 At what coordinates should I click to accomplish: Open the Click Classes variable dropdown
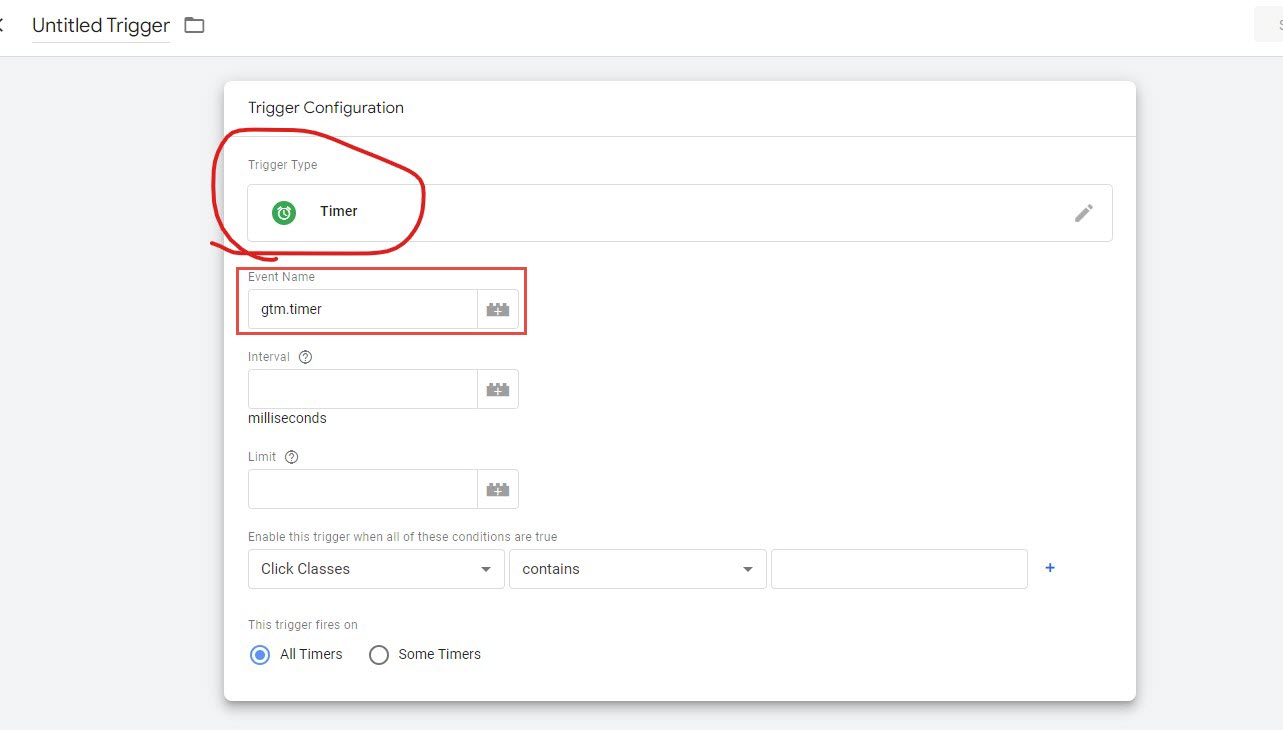point(376,569)
